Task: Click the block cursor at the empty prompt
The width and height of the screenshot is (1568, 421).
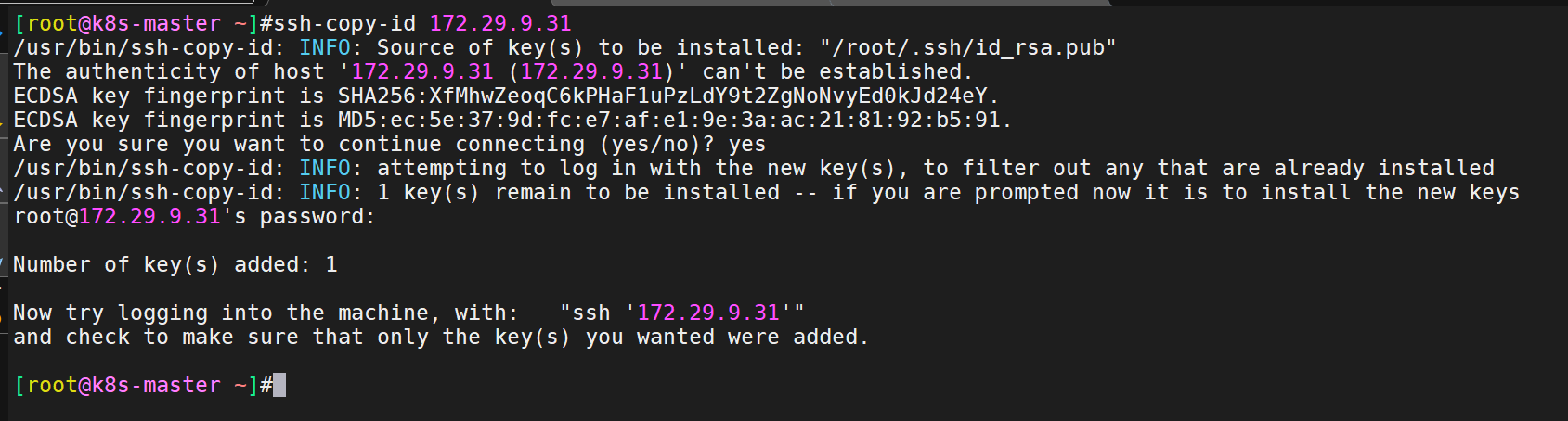Action: tap(279, 385)
